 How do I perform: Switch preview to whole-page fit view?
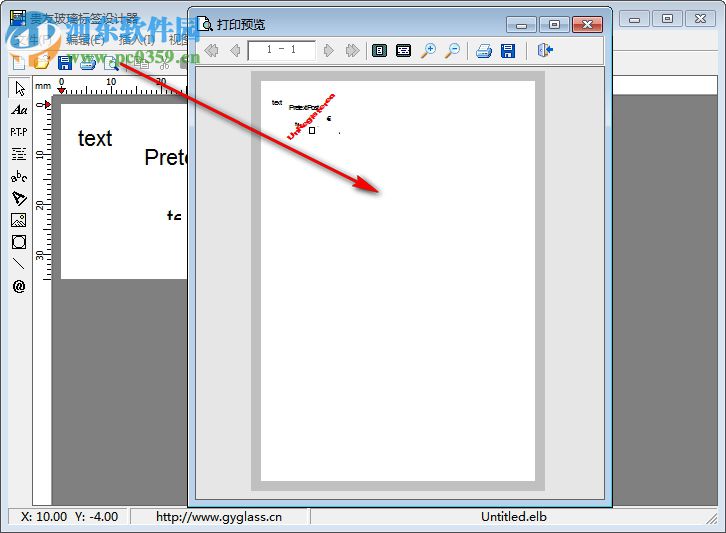click(379, 50)
